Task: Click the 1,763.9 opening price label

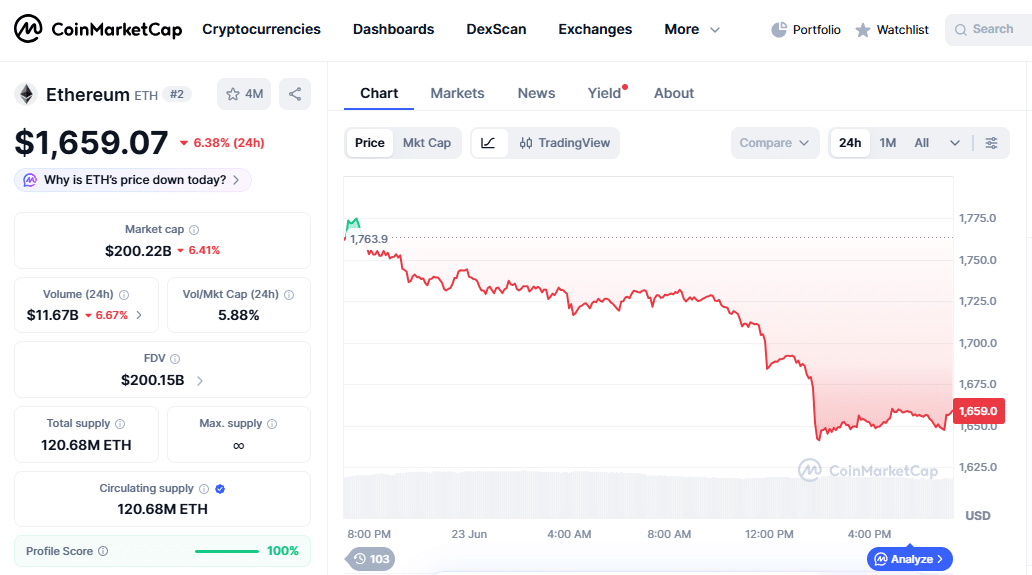Action: (369, 239)
